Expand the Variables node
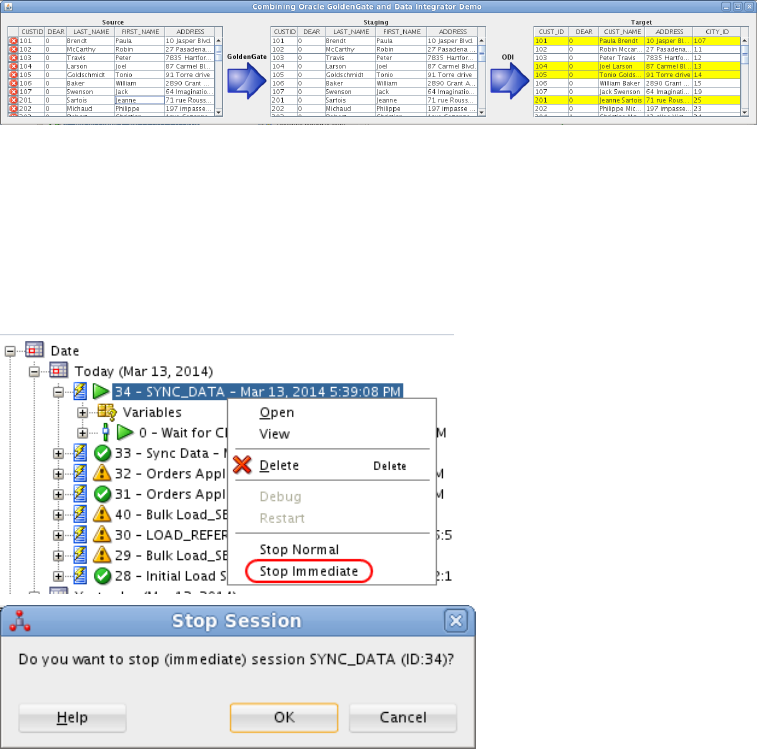Screen dimensions: 757x749 pyautogui.click(x=82, y=412)
